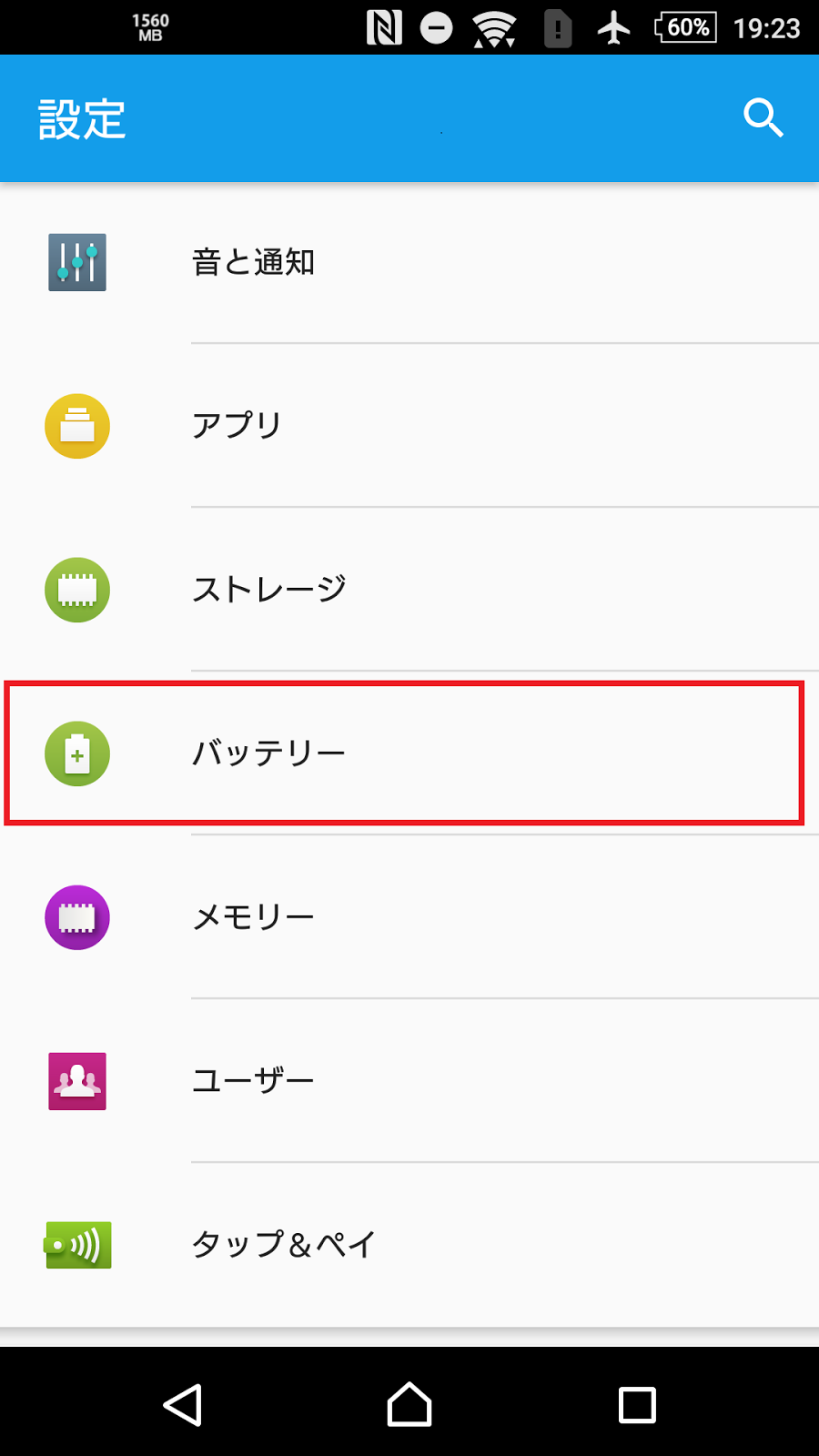Open the ユーザー settings entry
This screenshot has width=819, height=1456.
409,1081
